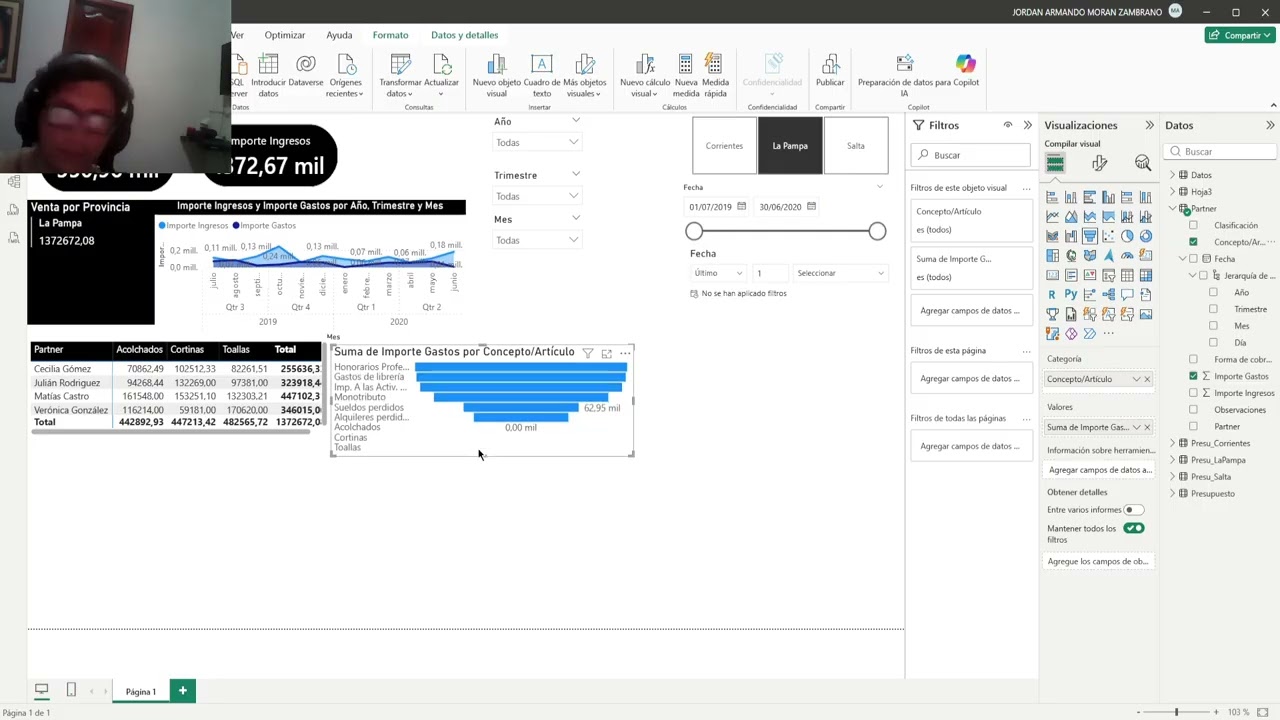Select the gauge visualization icon
The image size is (1280, 720).
pyautogui.click(x=1128, y=255)
